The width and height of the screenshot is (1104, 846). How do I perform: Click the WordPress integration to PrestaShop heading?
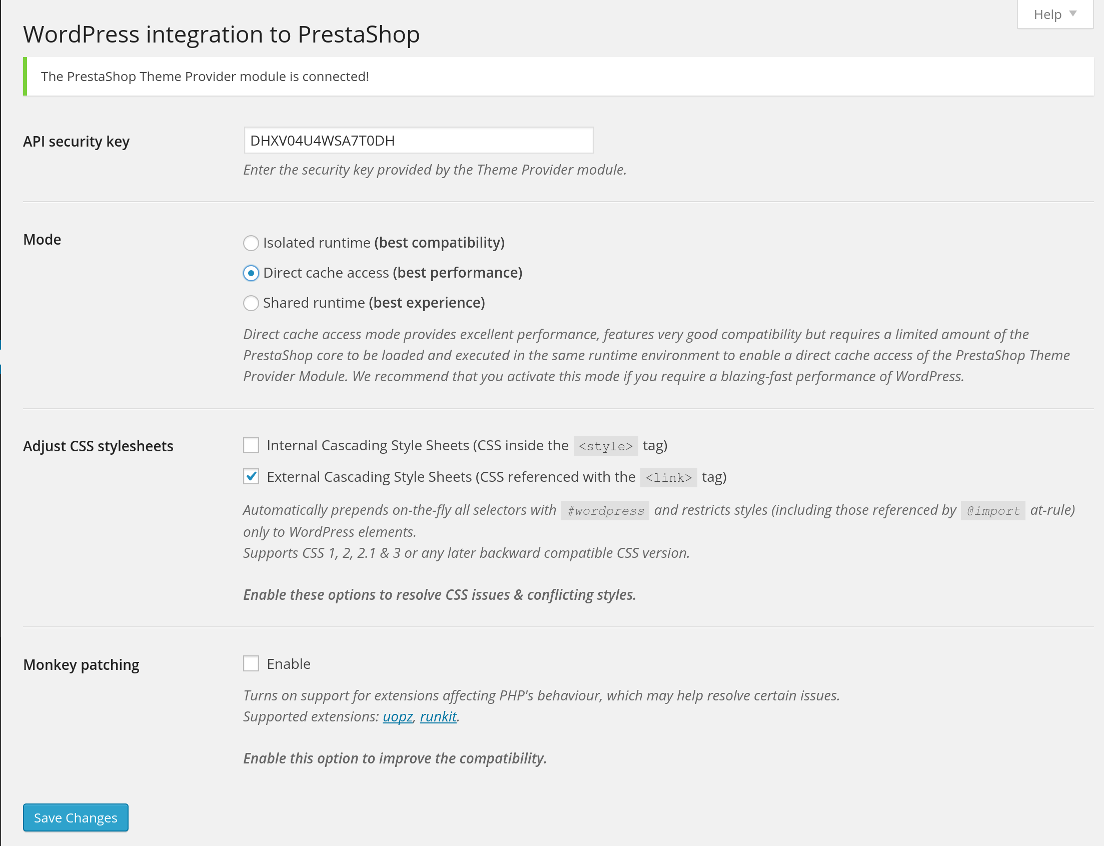221,34
